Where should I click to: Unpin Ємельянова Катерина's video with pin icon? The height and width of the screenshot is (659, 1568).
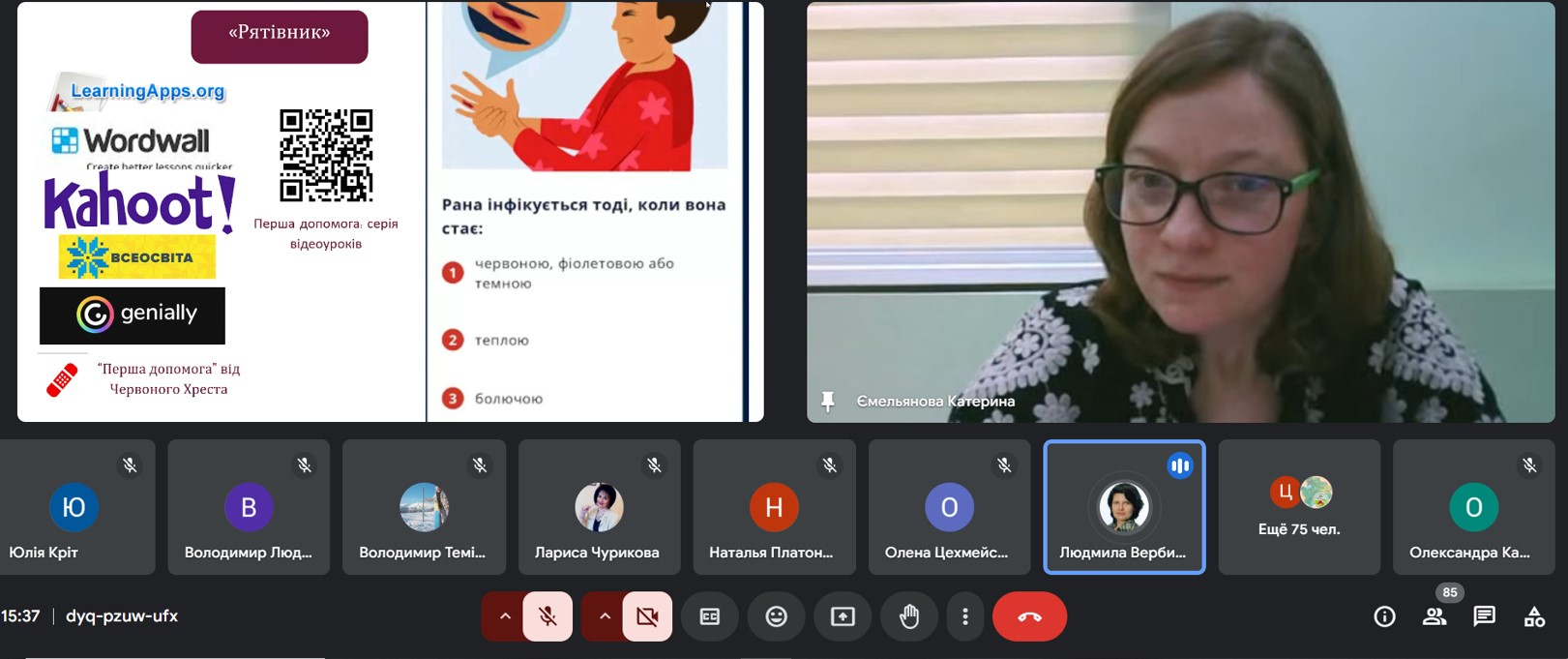828,401
